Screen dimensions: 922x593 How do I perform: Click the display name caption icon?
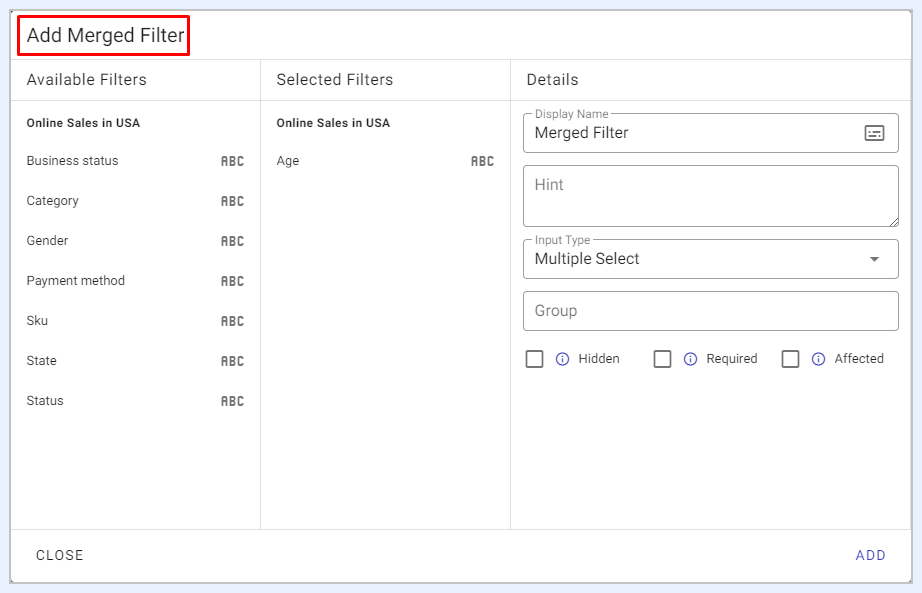[874, 133]
